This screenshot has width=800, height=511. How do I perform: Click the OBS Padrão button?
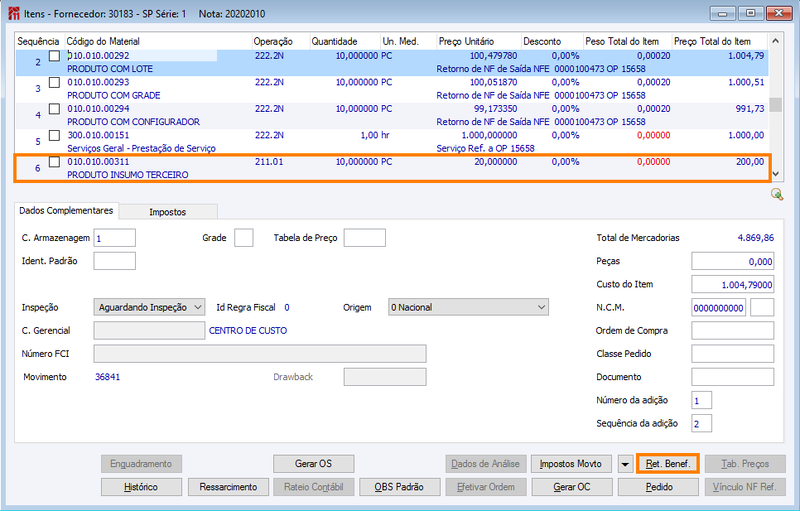click(x=399, y=487)
